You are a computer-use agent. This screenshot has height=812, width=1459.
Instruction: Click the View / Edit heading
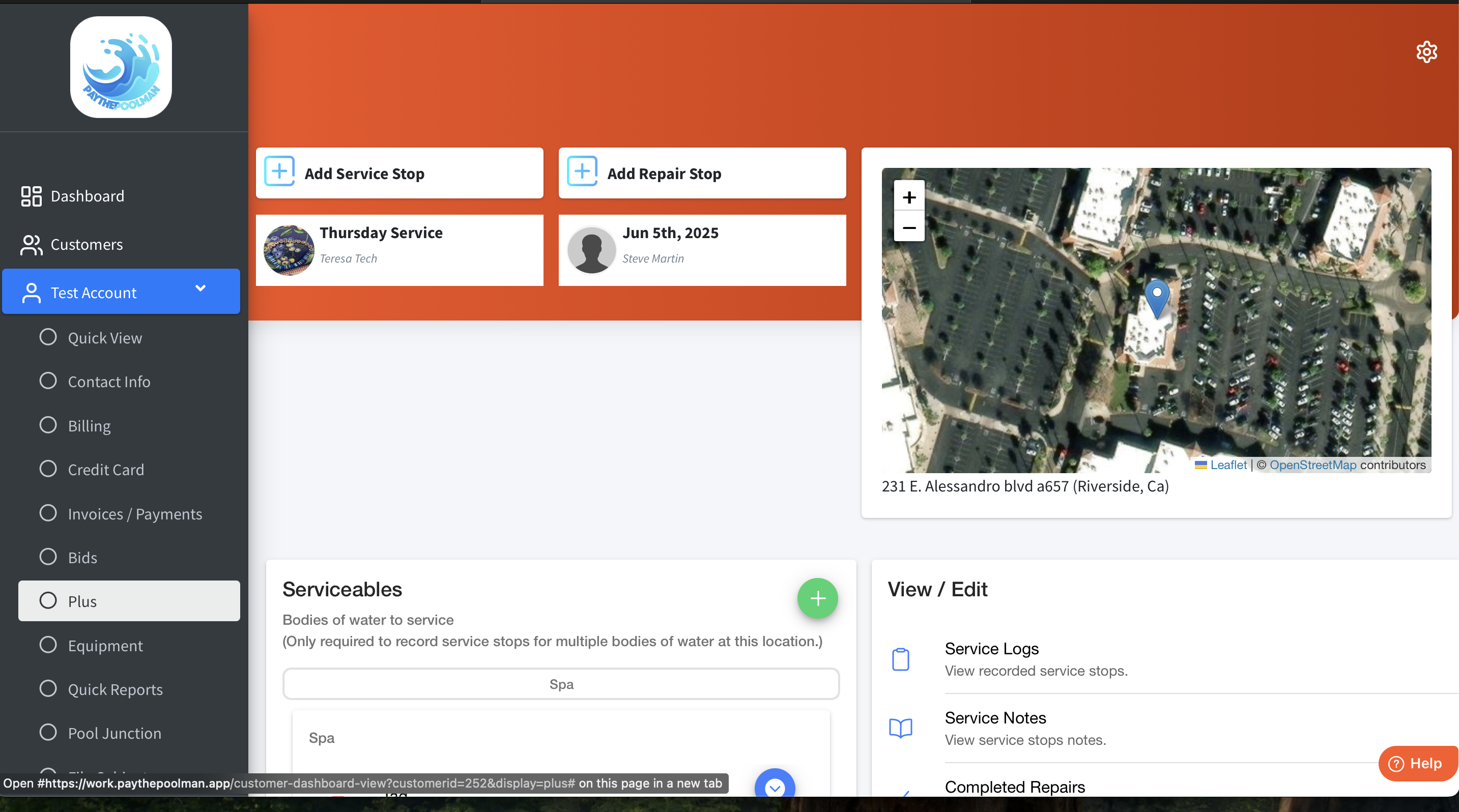pos(937,589)
